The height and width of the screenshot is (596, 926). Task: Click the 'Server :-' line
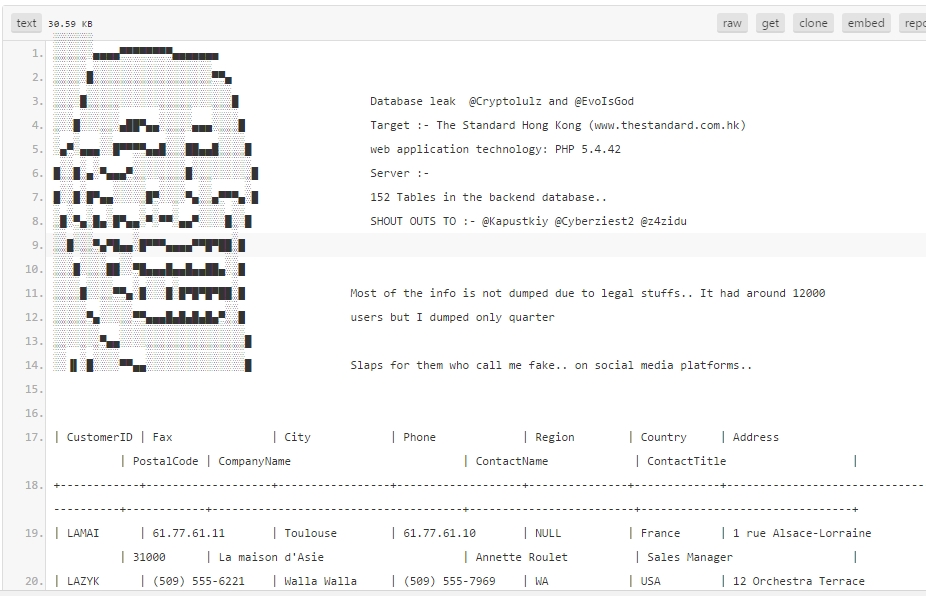pos(399,173)
